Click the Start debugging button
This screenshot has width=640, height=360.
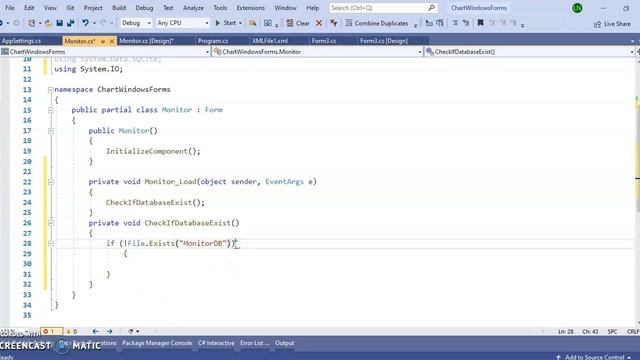pos(225,23)
